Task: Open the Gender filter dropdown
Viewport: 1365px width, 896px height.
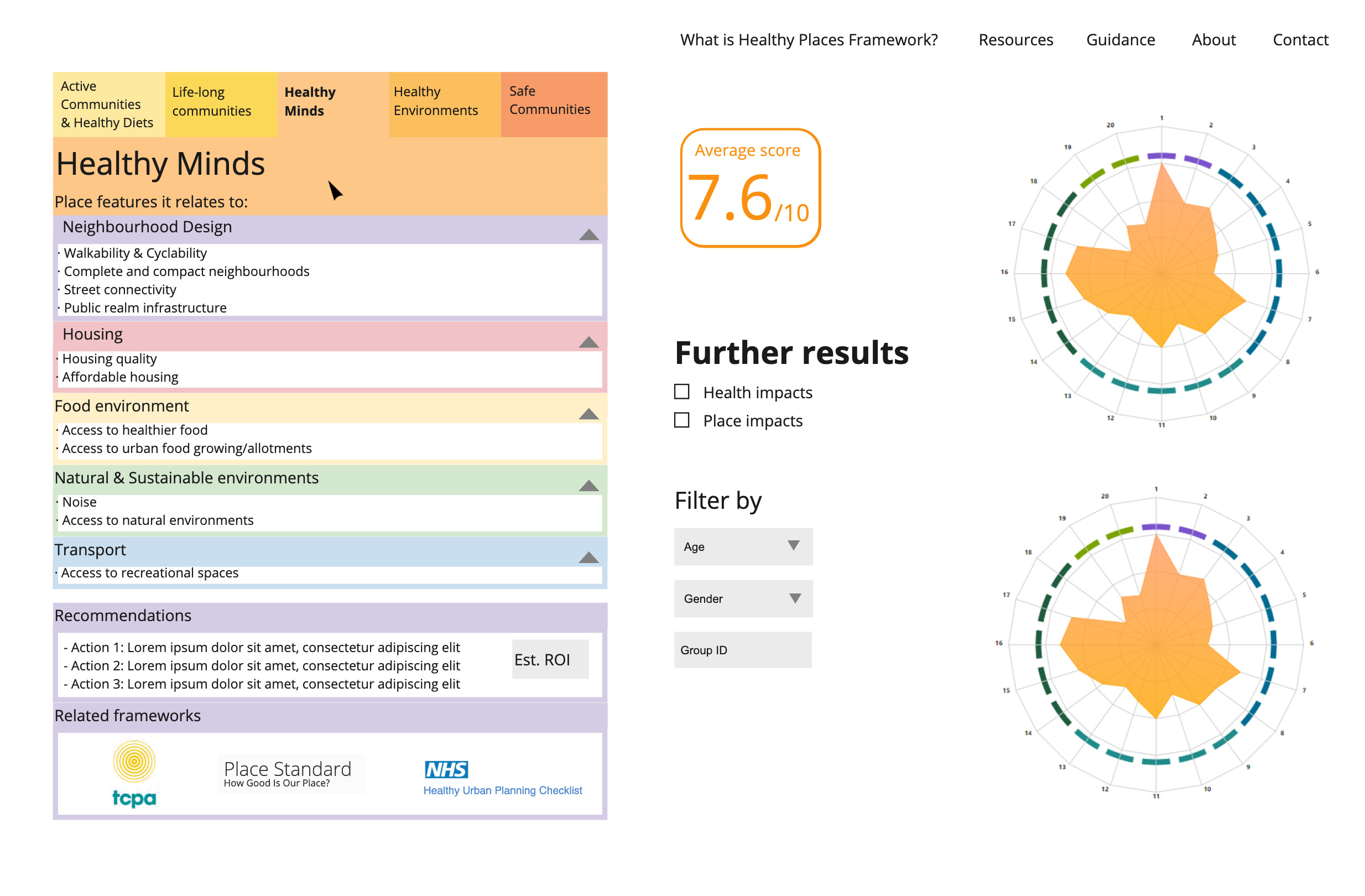Action: [x=743, y=598]
